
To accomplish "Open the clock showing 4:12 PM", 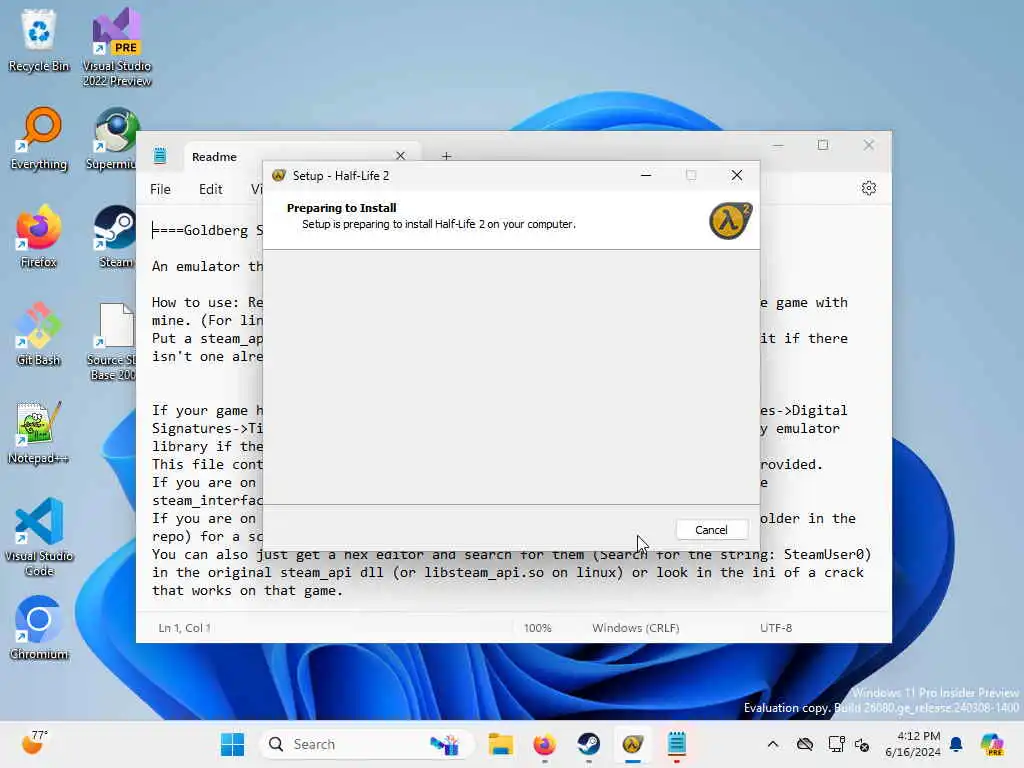I will (x=912, y=744).
